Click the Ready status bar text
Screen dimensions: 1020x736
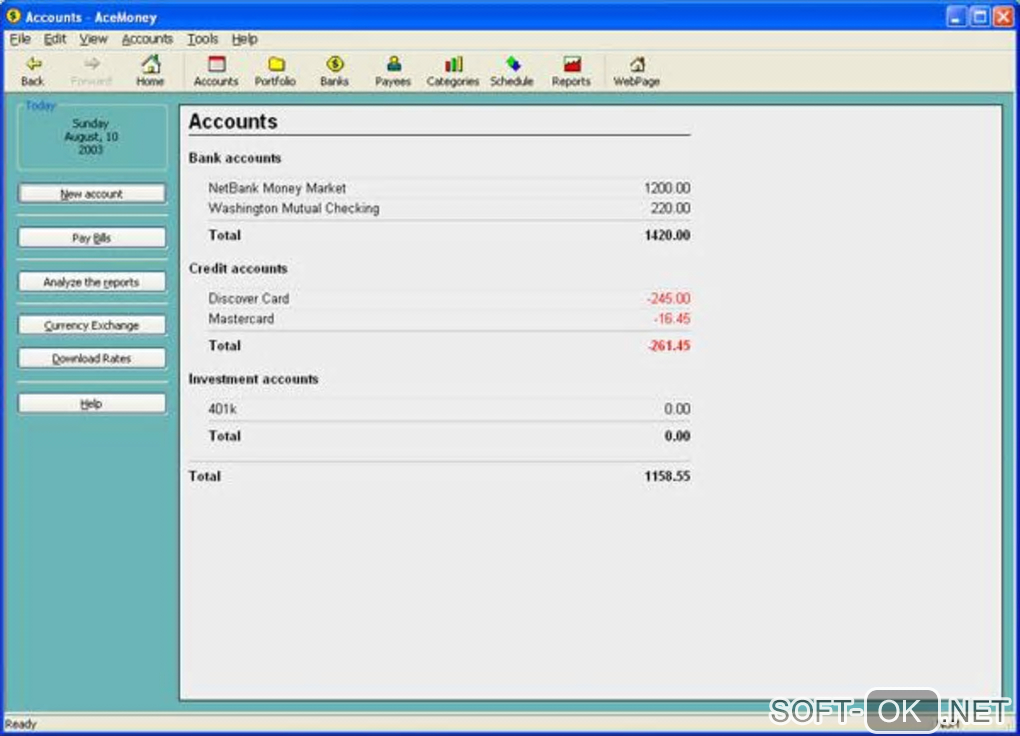pos(21,724)
